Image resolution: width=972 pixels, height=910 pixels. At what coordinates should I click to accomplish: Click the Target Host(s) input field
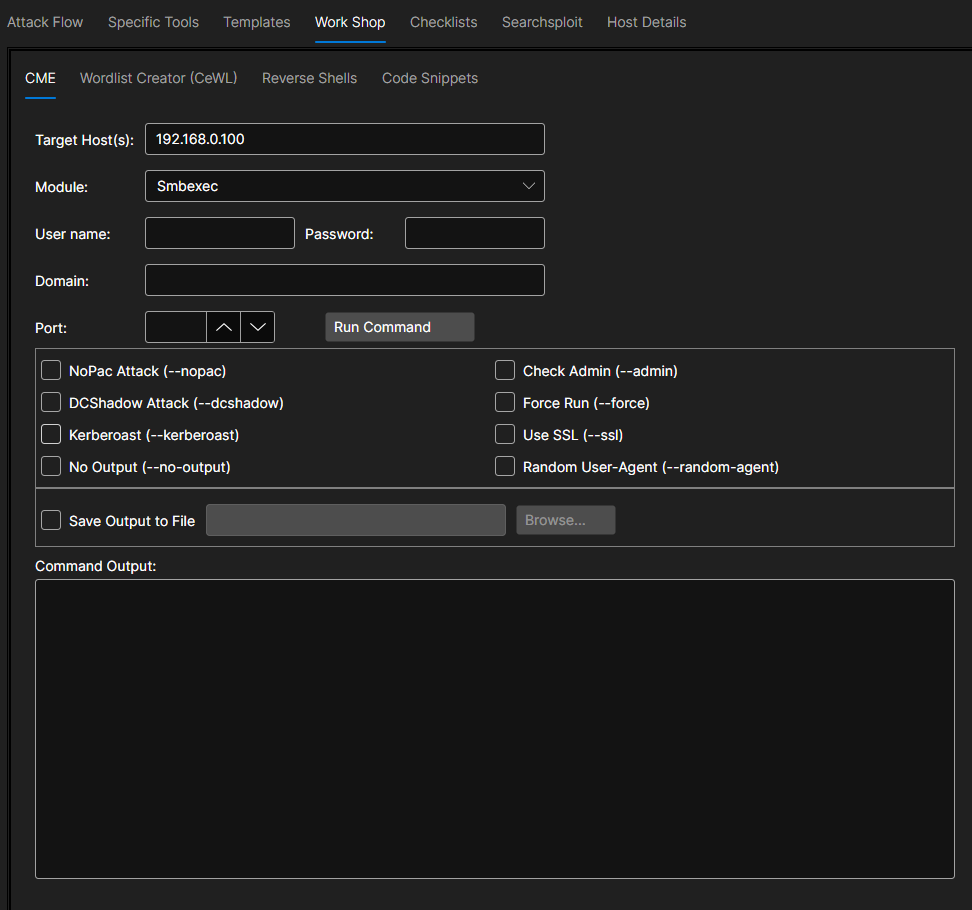[344, 139]
